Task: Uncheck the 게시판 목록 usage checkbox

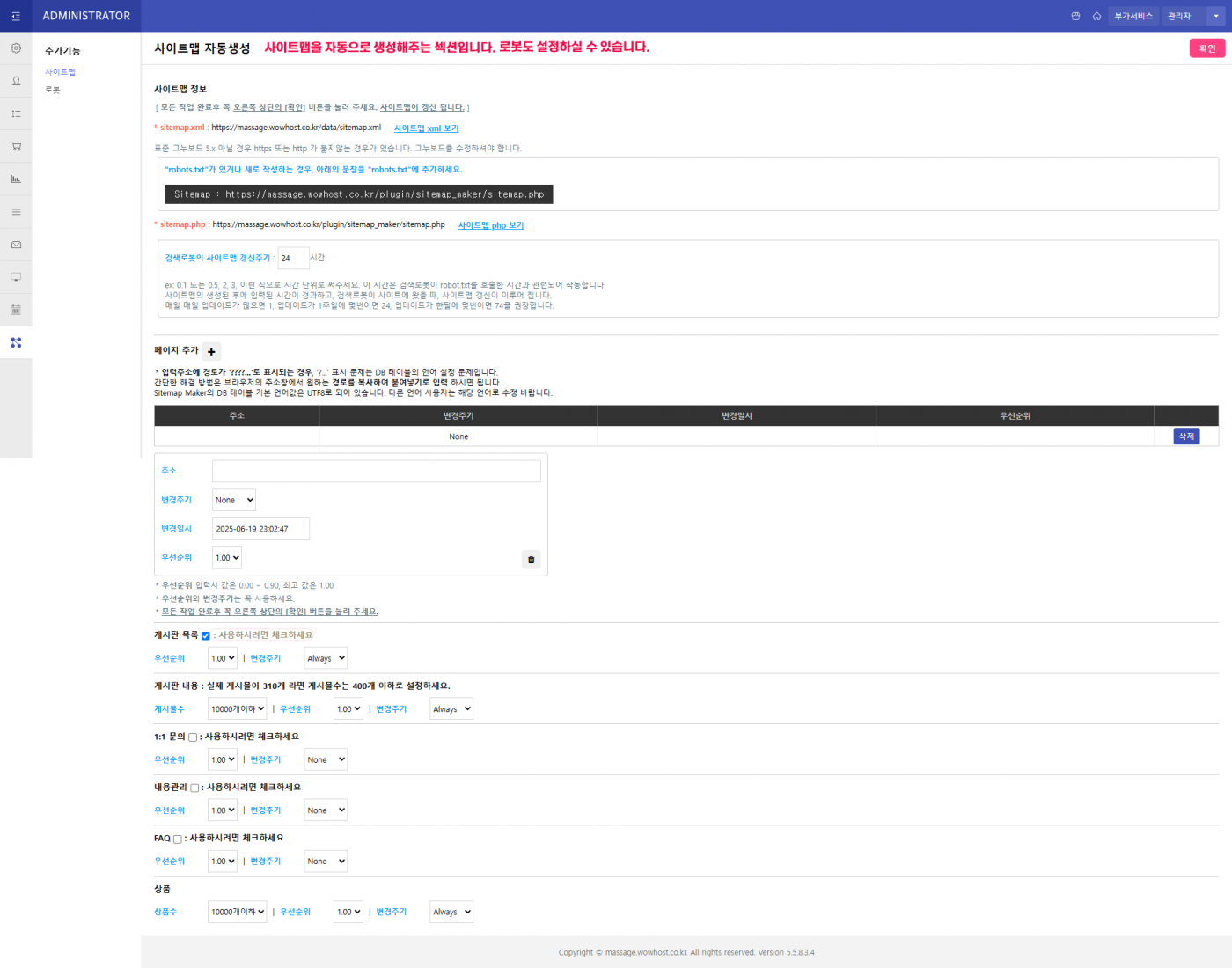Action: tap(205, 635)
